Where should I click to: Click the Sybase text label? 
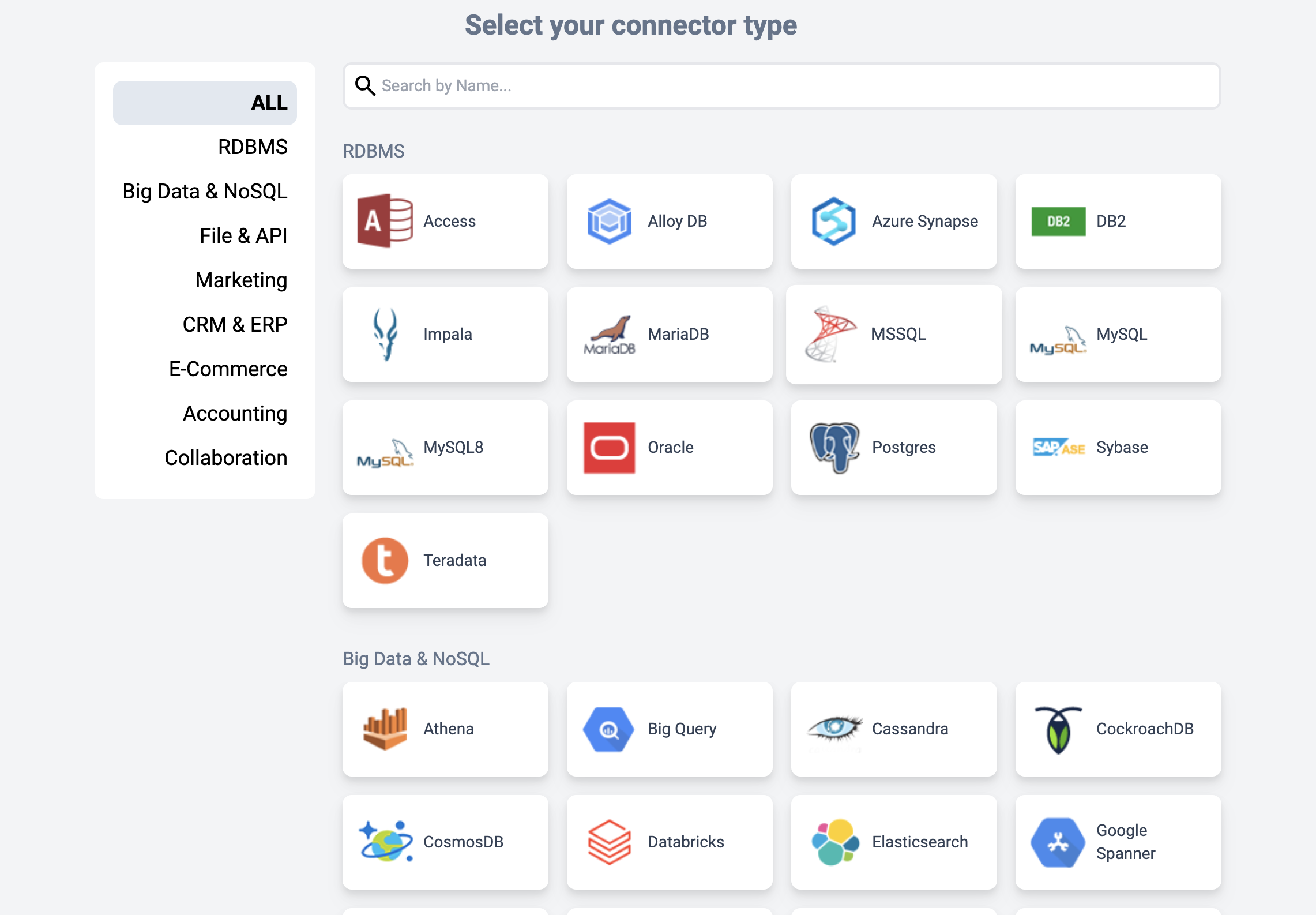[1122, 448]
